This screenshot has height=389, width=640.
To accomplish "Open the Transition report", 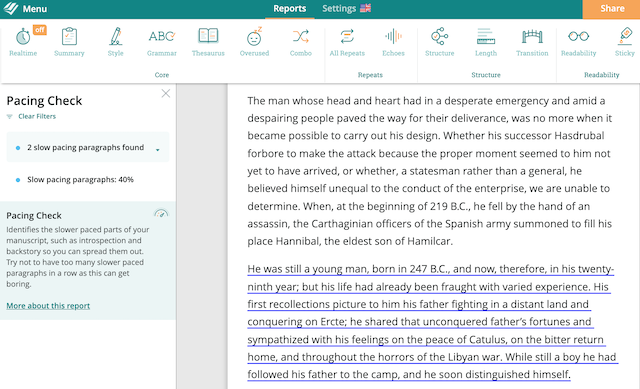I will 532,42.
